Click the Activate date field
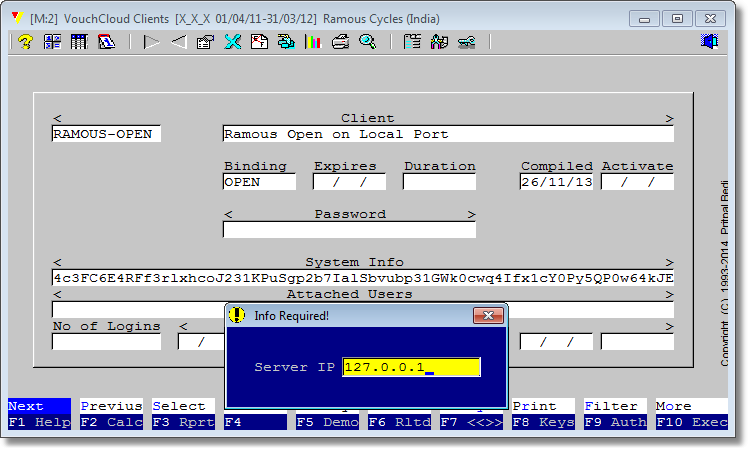 coord(637,182)
